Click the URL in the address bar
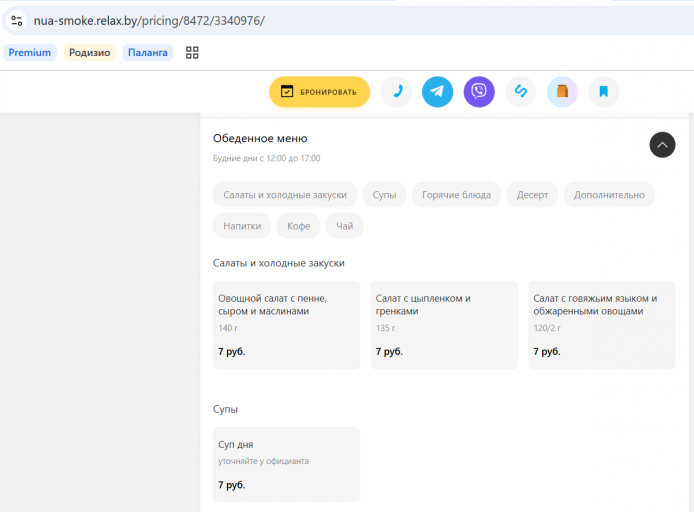Image resolution: width=694 pixels, height=512 pixels. pos(149,21)
